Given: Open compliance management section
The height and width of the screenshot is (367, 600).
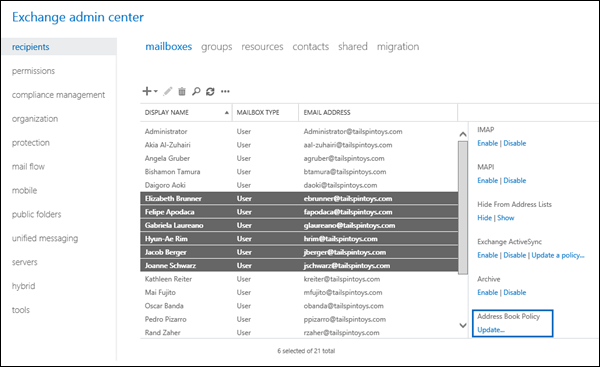Looking at the screenshot, I should pos(58,95).
